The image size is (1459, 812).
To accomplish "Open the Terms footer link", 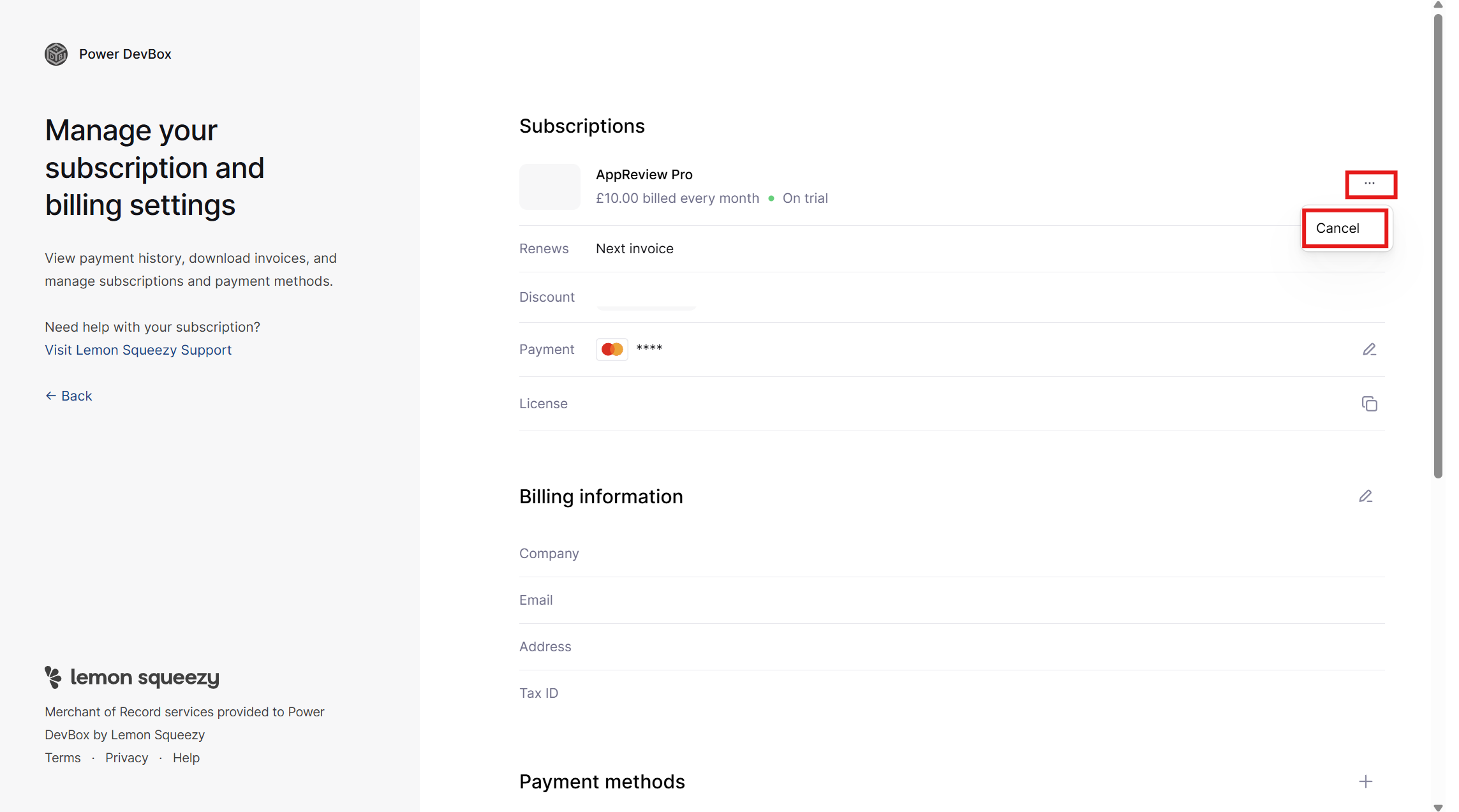I will (x=63, y=758).
